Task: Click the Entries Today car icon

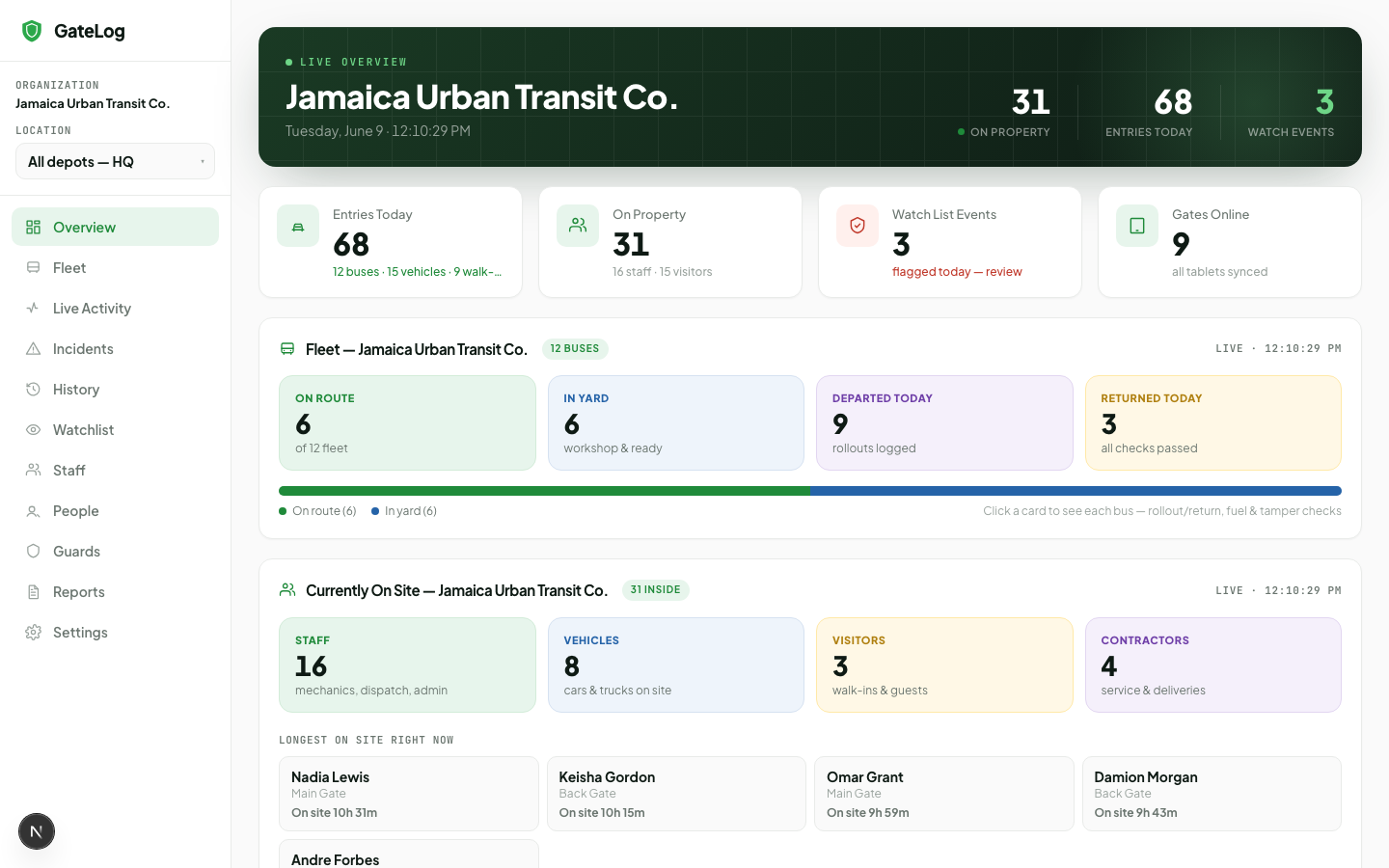Action: click(298, 226)
